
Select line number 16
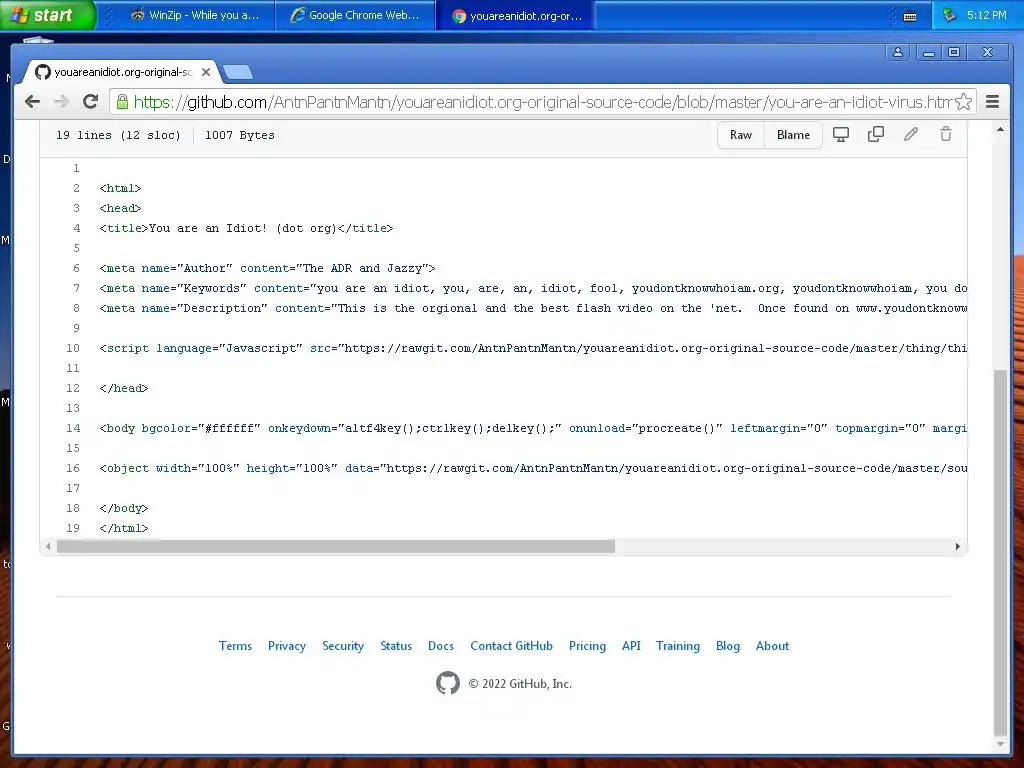click(x=73, y=468)
